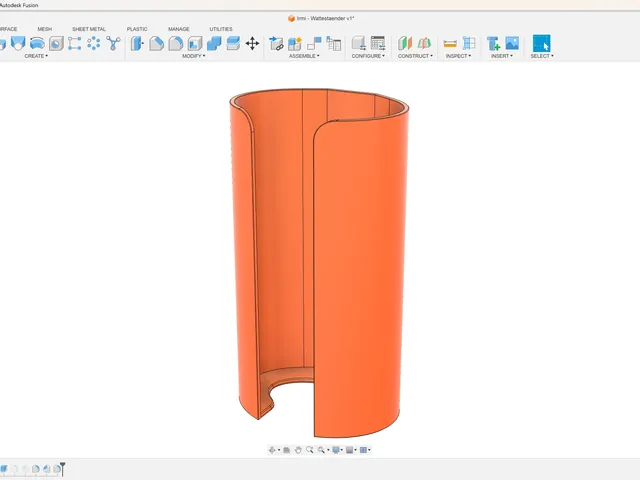Select the Shell tool

click(x=195, y=43)
